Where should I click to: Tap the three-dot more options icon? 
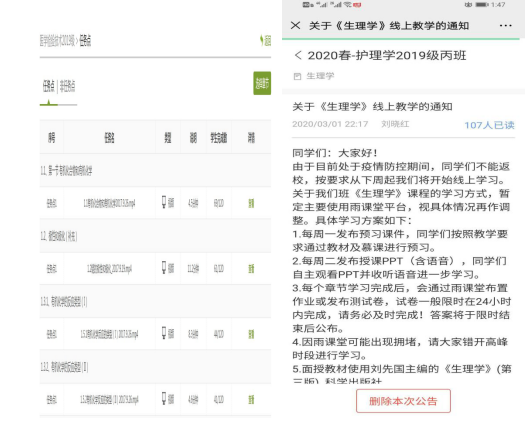(505, 26)
